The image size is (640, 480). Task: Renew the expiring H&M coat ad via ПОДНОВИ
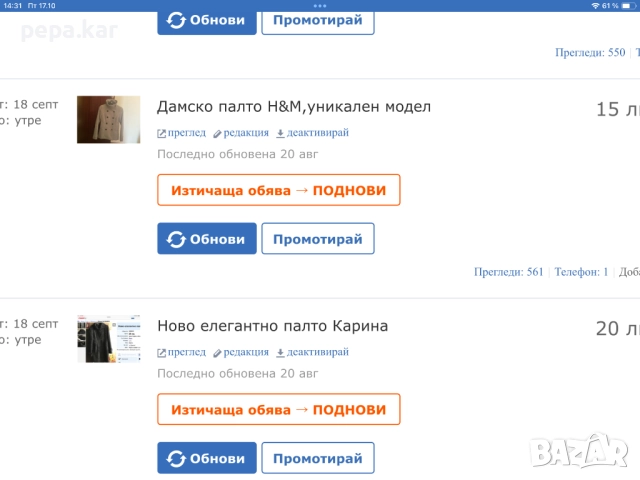click(278, 190)
